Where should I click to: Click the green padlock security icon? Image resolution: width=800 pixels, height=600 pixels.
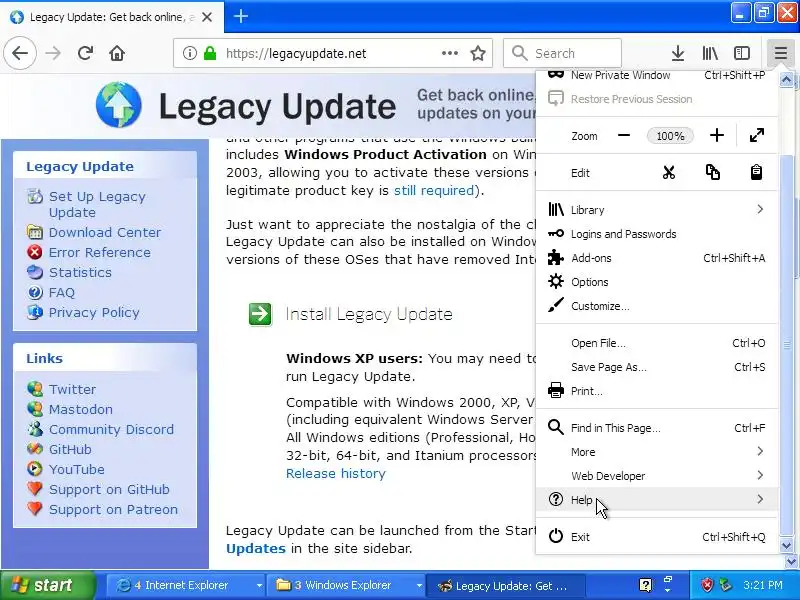[x=210, y=53]
